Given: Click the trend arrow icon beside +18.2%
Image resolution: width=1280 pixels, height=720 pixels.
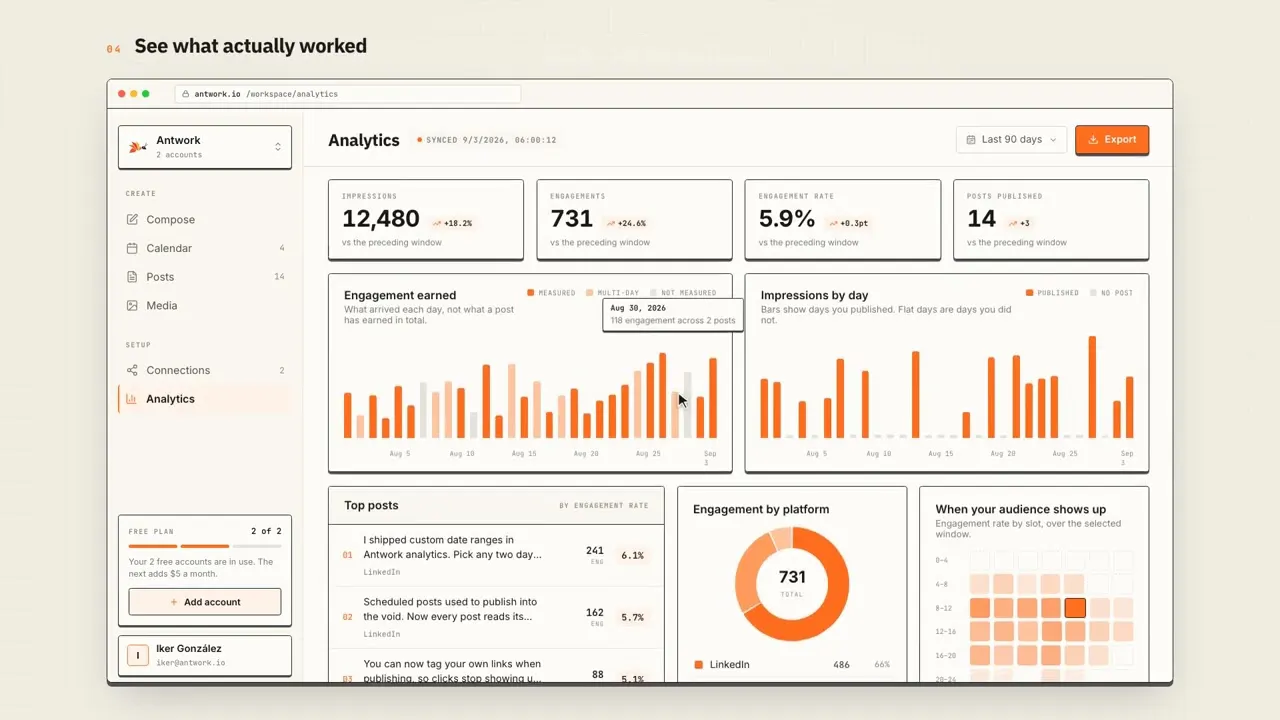Looking at the screenshot, I should click(x=437, y=224).
